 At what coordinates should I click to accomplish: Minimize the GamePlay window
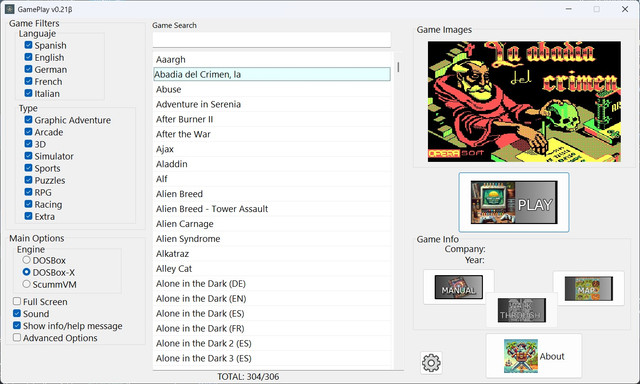(569, 9)
